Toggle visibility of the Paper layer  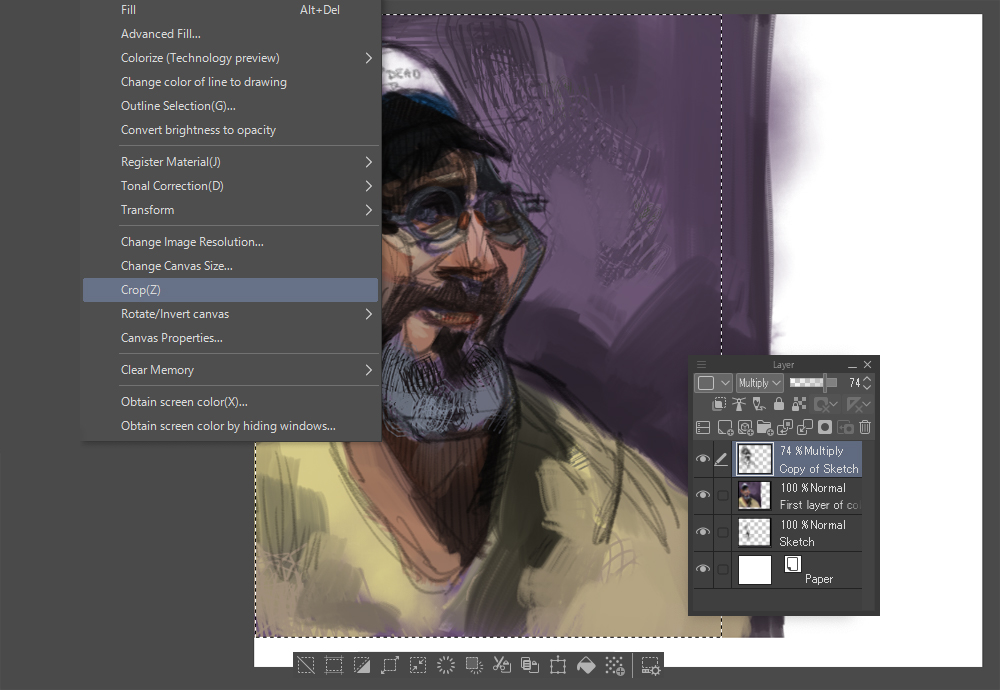(x=703, y=569)
